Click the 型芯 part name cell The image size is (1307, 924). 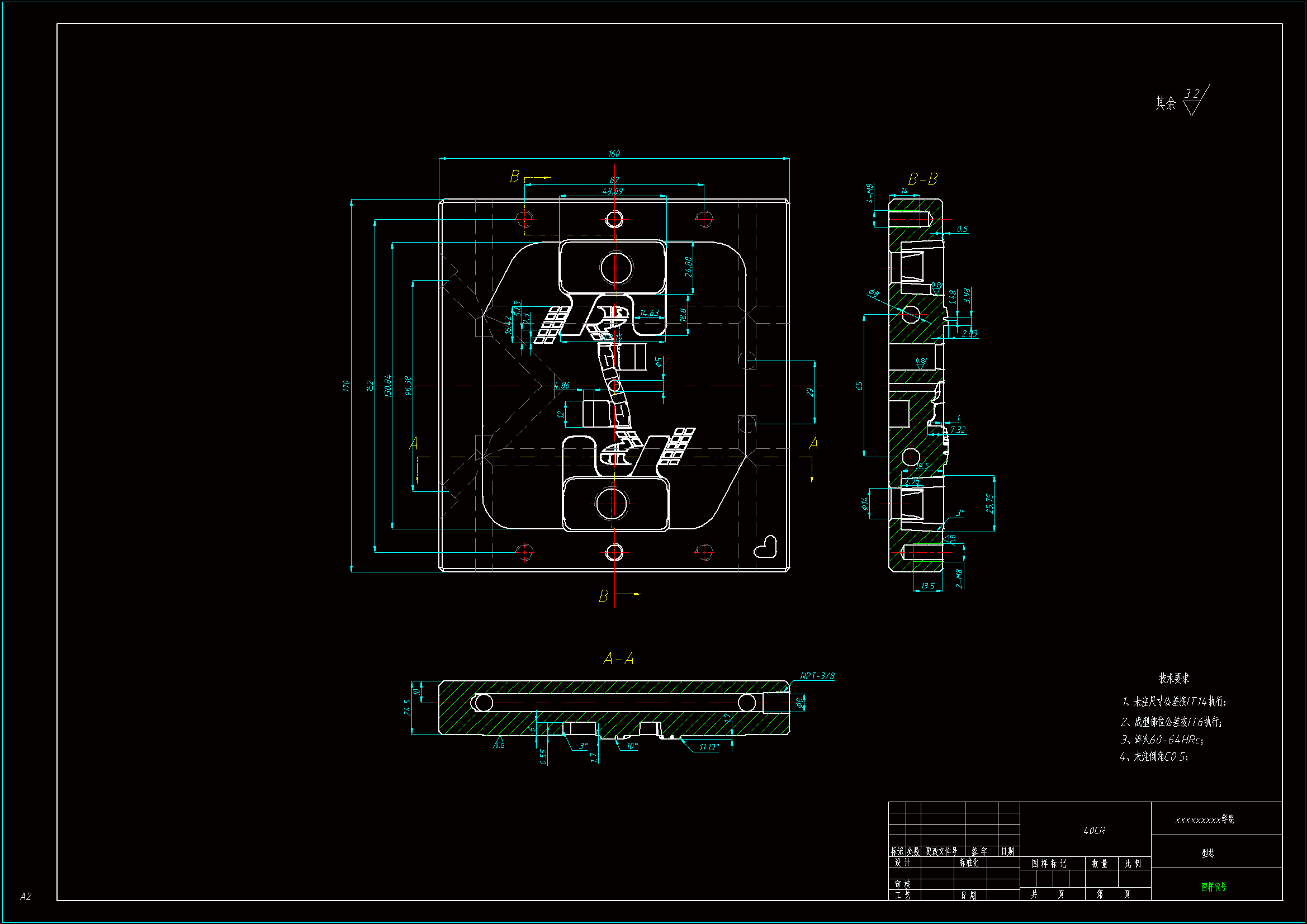click(x=1207, y=853)
